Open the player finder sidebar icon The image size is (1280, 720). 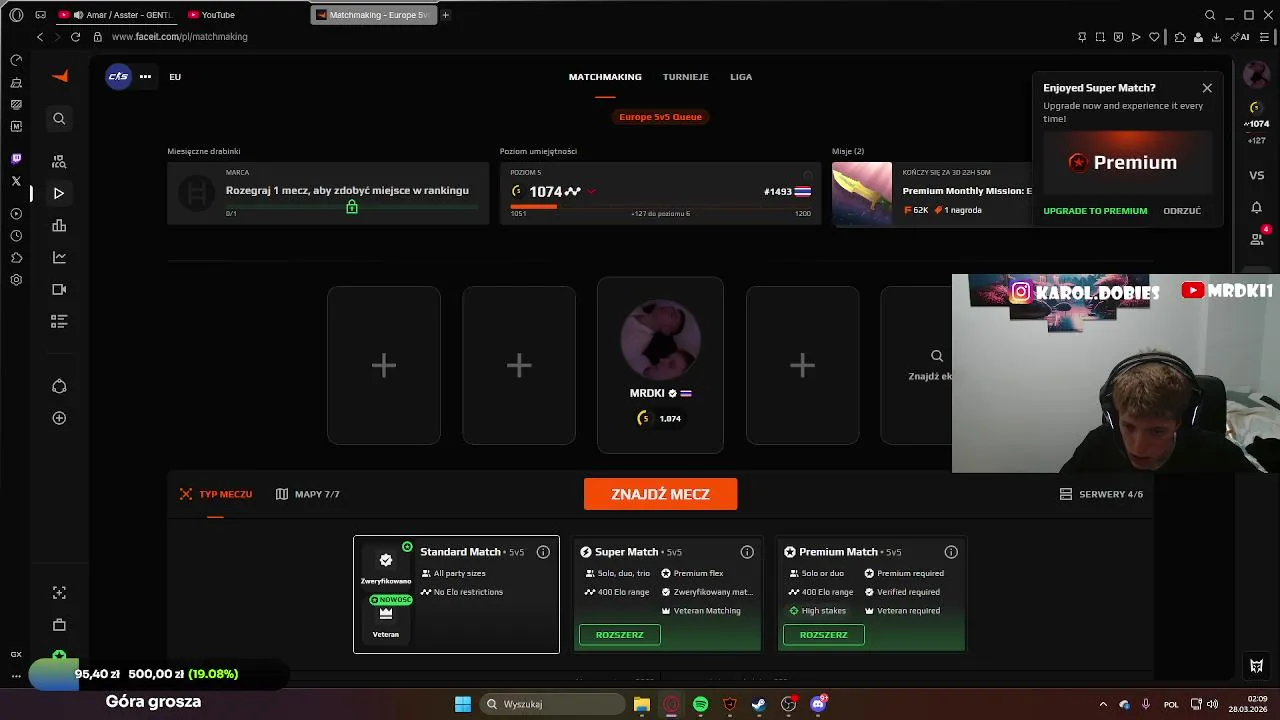click(59, 161)
